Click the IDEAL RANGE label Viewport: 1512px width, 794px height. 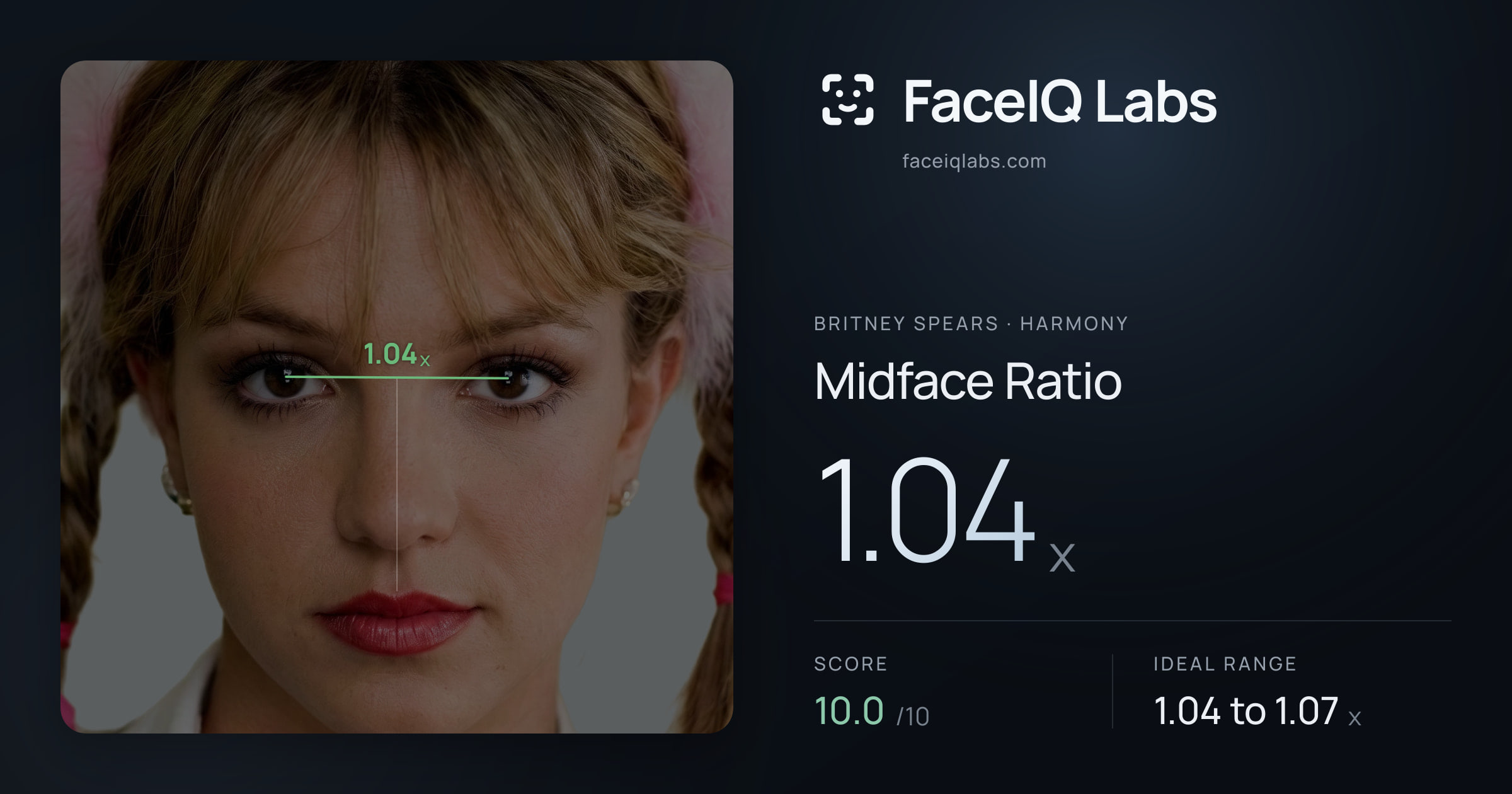tap(1225, 664)
